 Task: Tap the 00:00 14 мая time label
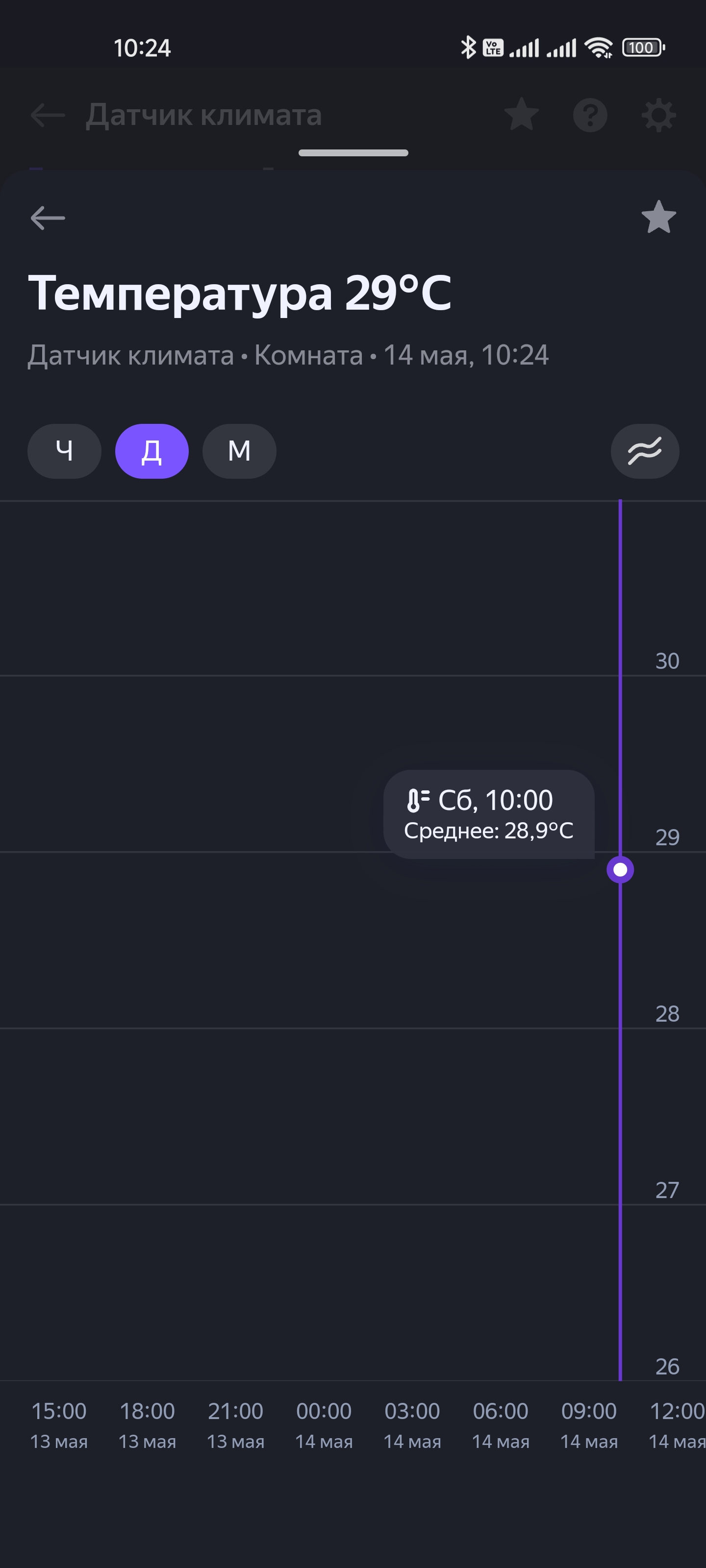coord(324,1424)
